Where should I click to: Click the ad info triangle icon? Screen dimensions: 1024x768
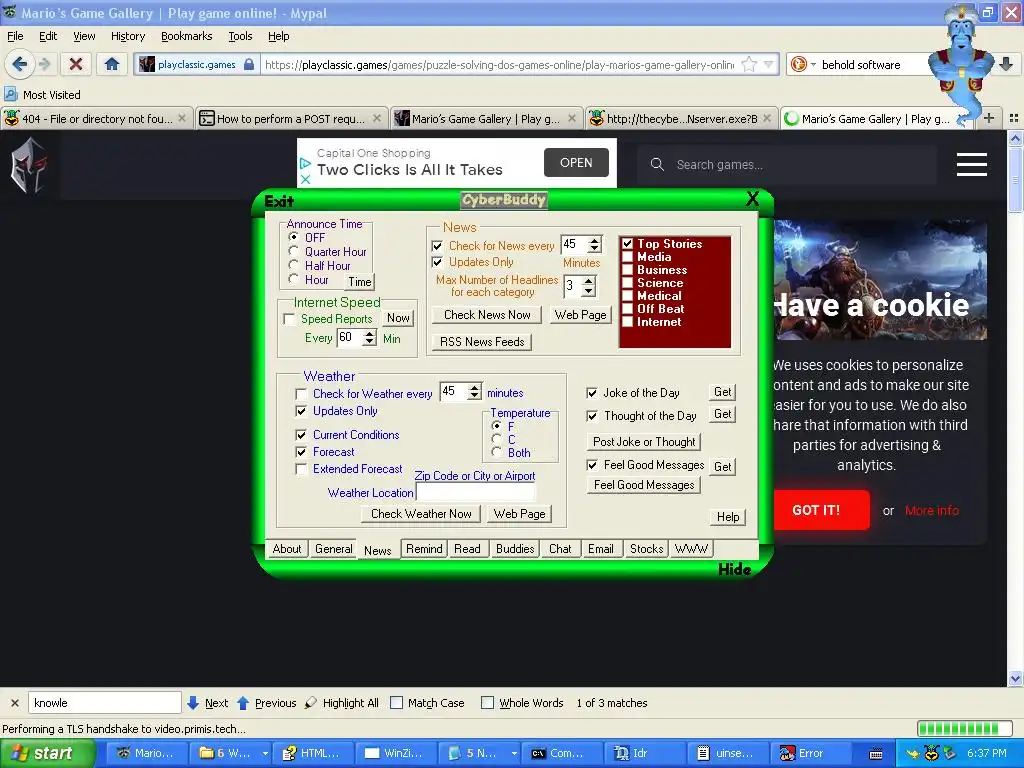[305, 163]
